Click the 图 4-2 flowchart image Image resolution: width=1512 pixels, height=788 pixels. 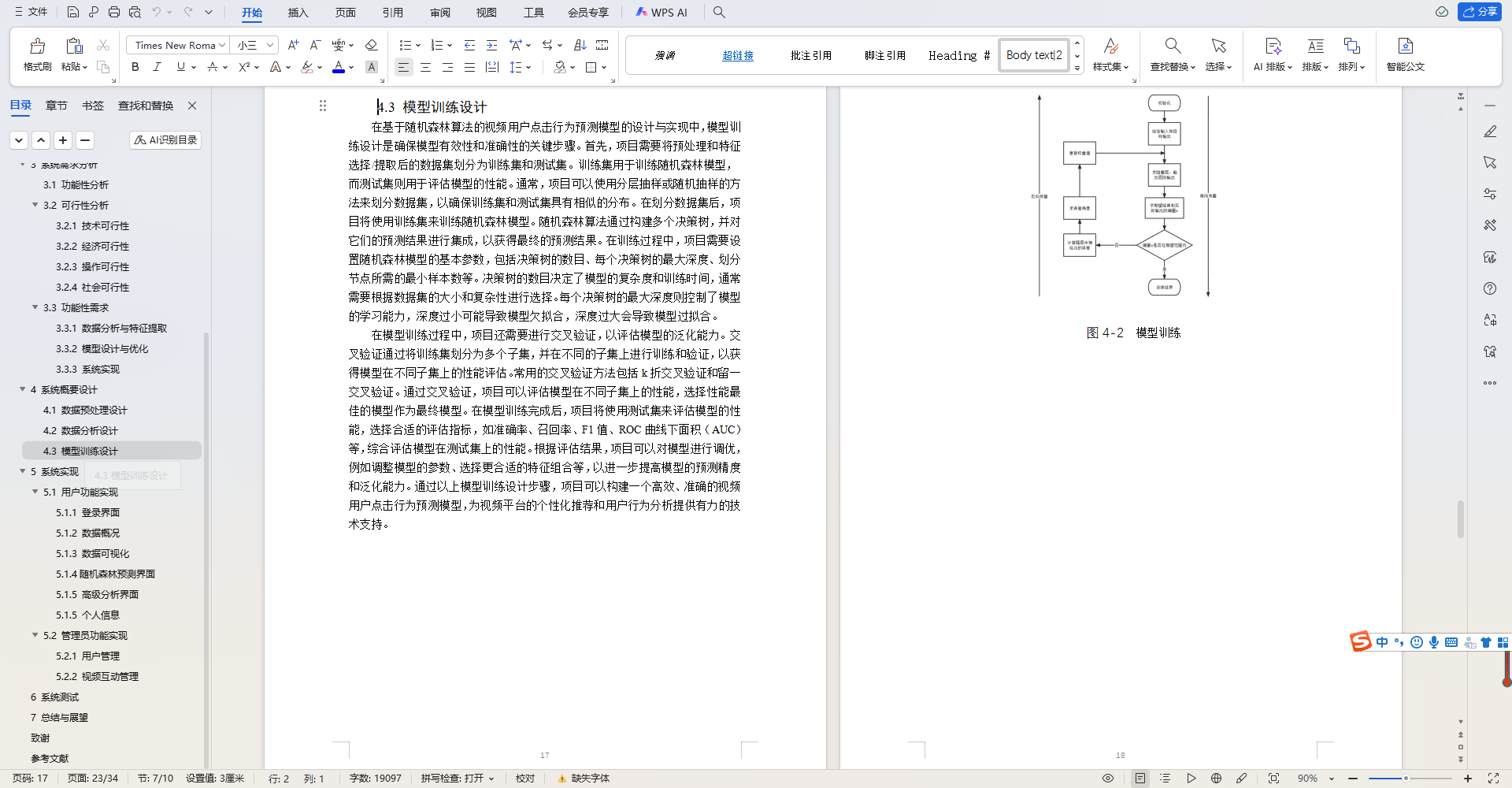coord(1124,195)
